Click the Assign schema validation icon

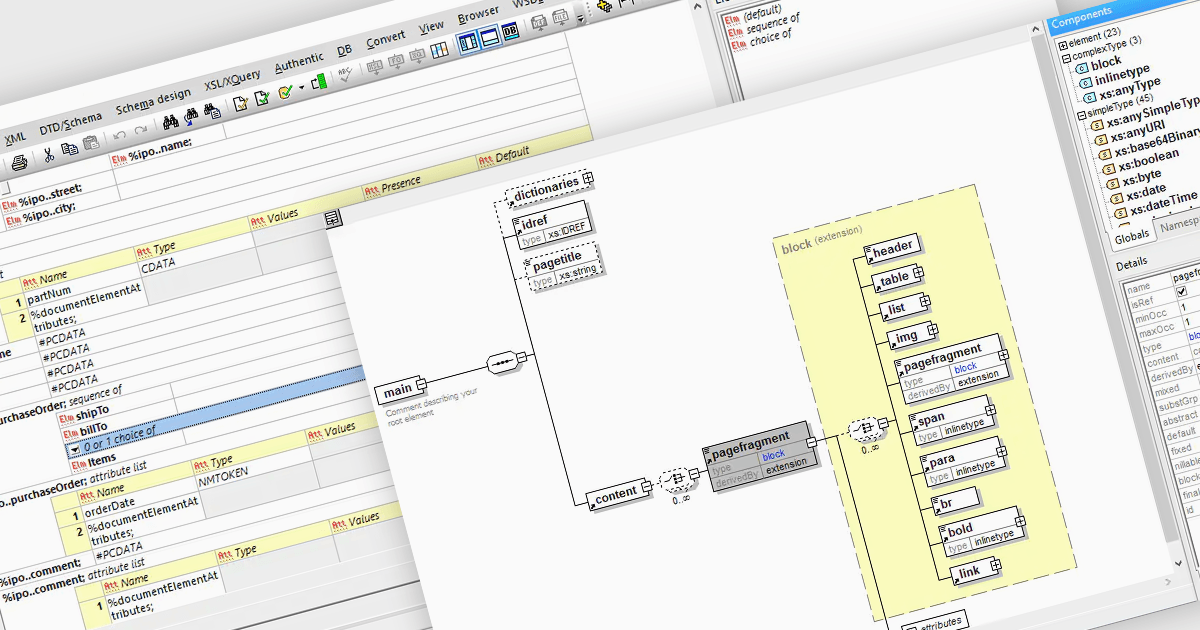pyautogui.click(x=285, y=91)
